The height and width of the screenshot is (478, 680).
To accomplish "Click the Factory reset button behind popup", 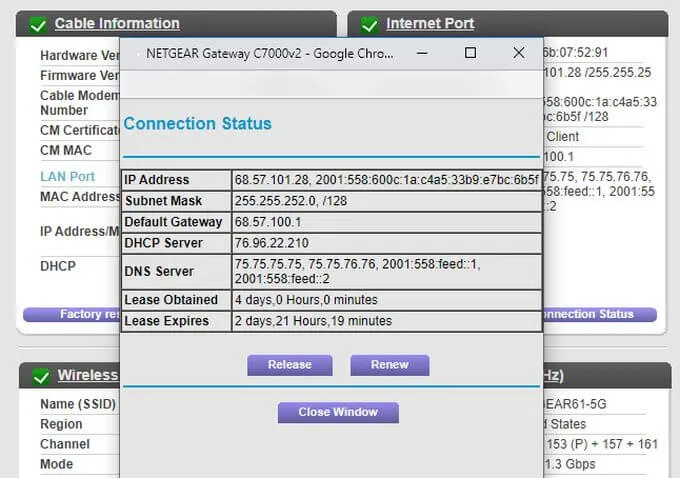I will (75, 314).
